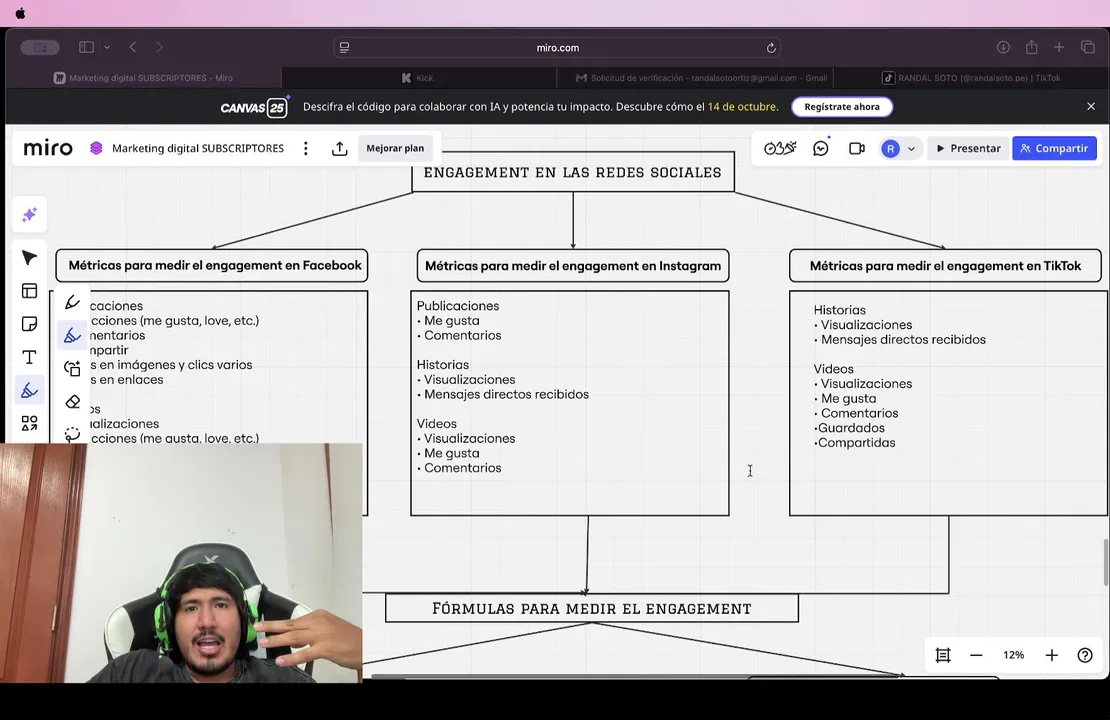The width and height of the screenshot is (1110, 720).
Task: Expand sidebar options chevron in Safari
Action: coord(107,47)
